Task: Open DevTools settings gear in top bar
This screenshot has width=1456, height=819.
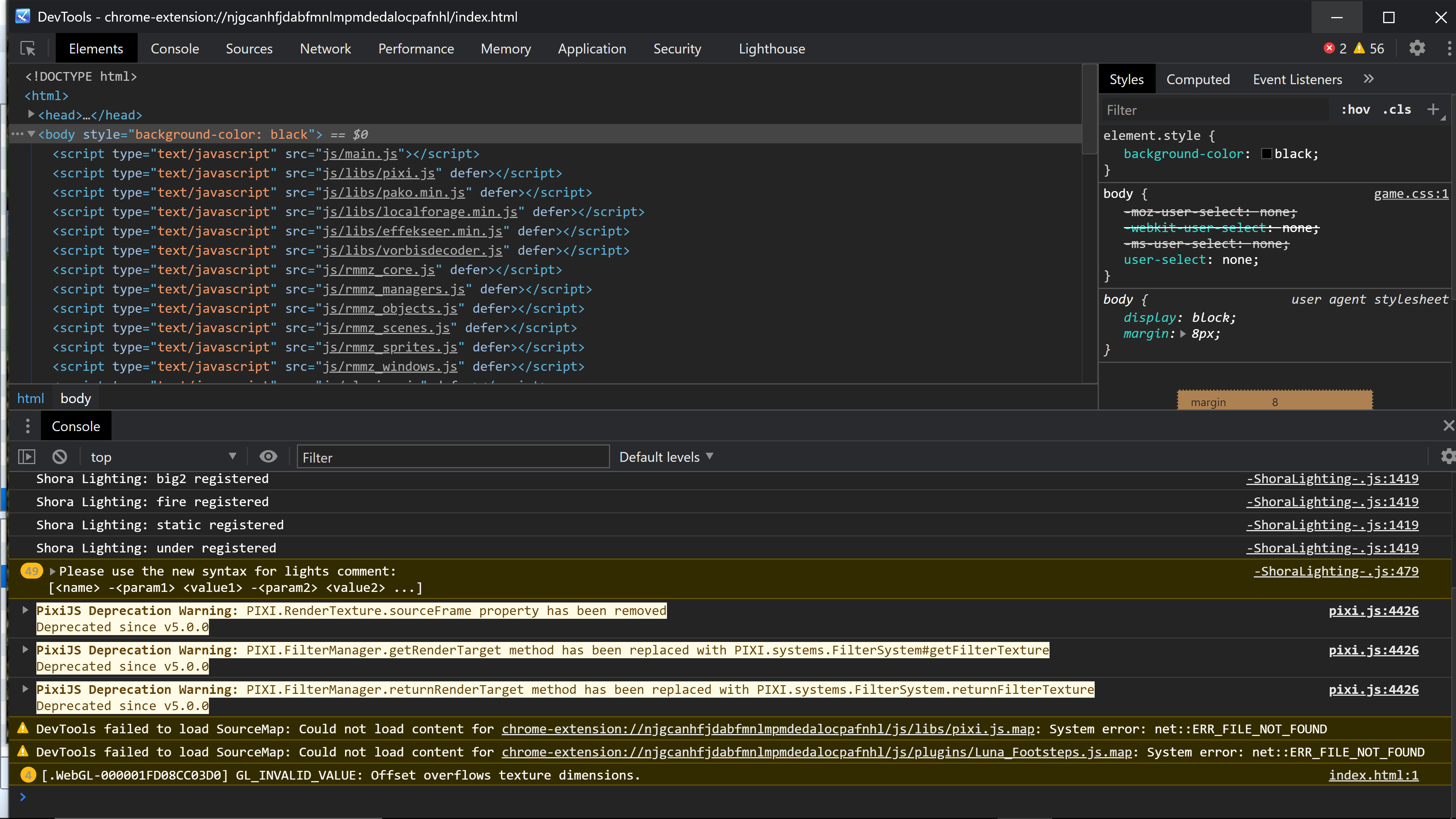Action: [x=1417, y=49]
